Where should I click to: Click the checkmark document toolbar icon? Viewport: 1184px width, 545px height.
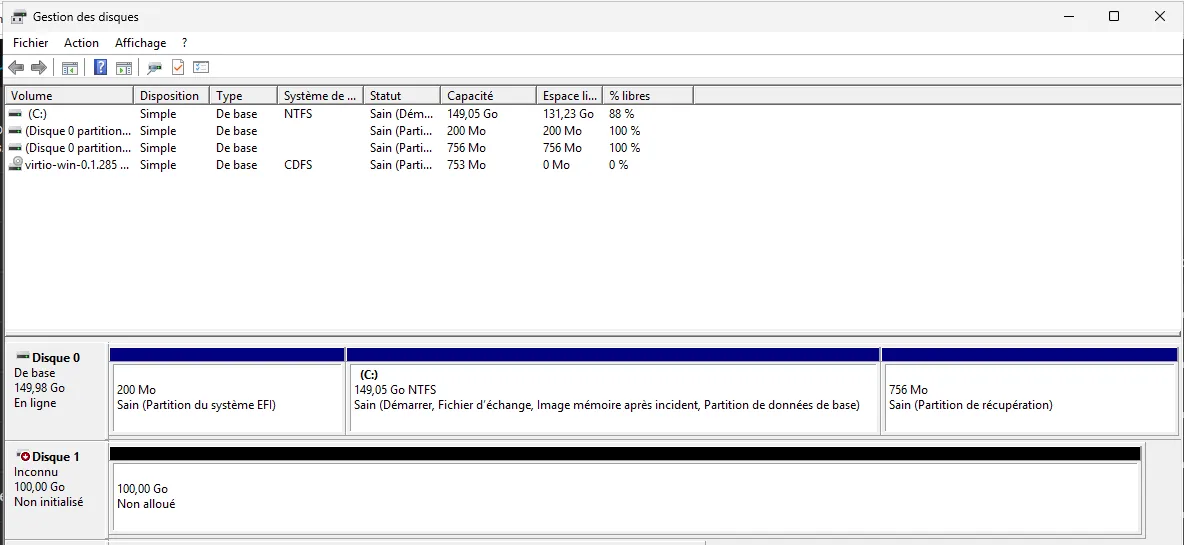(178, 68)
